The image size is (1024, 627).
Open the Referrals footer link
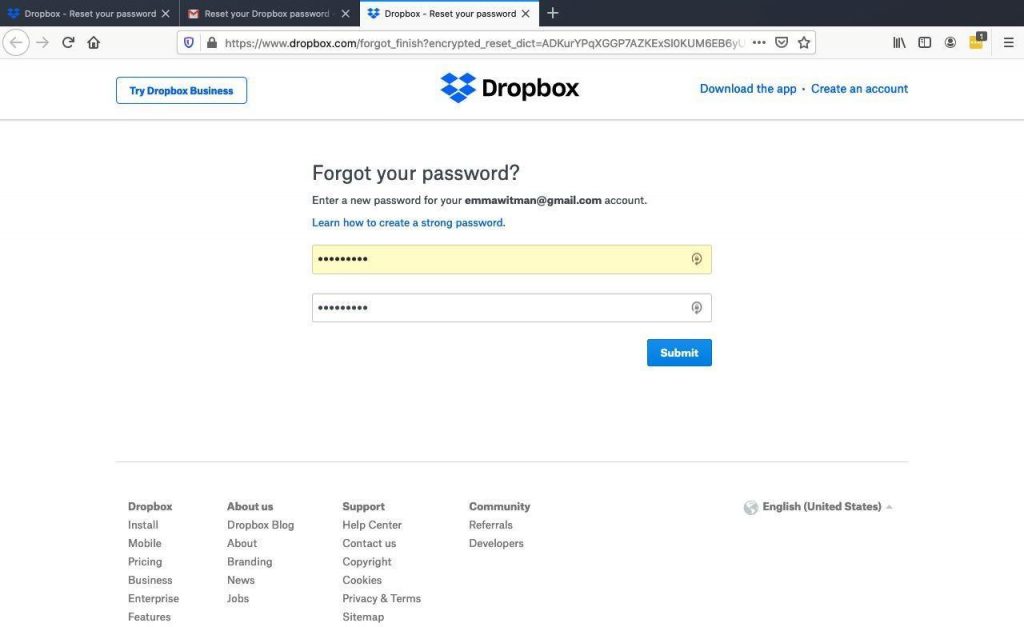[490, 524]
